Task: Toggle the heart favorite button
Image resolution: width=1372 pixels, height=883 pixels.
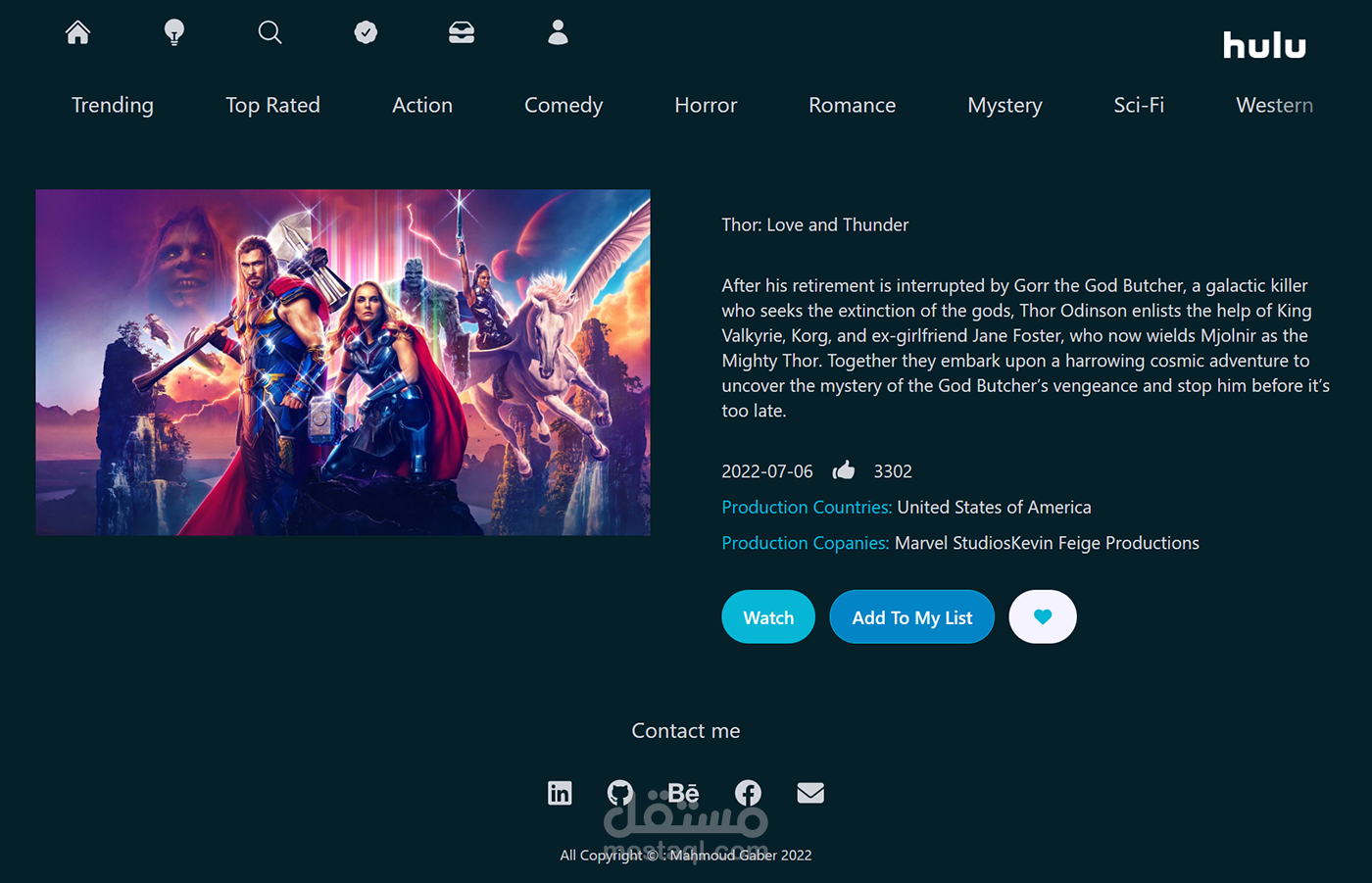Action: [x=1043, y=616]
